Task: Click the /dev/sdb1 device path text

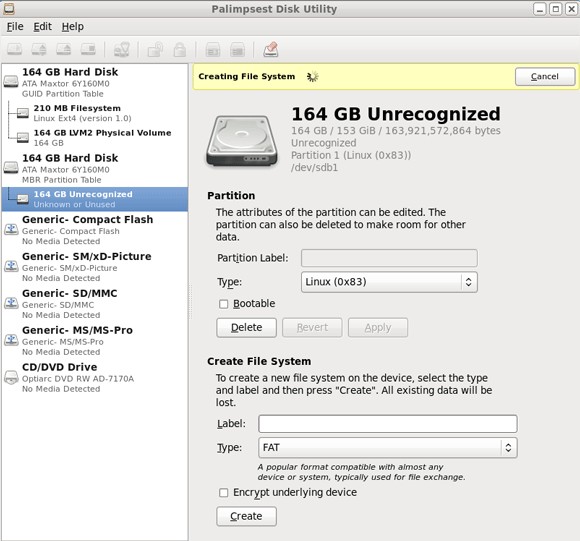Action: tap(314, 168)
